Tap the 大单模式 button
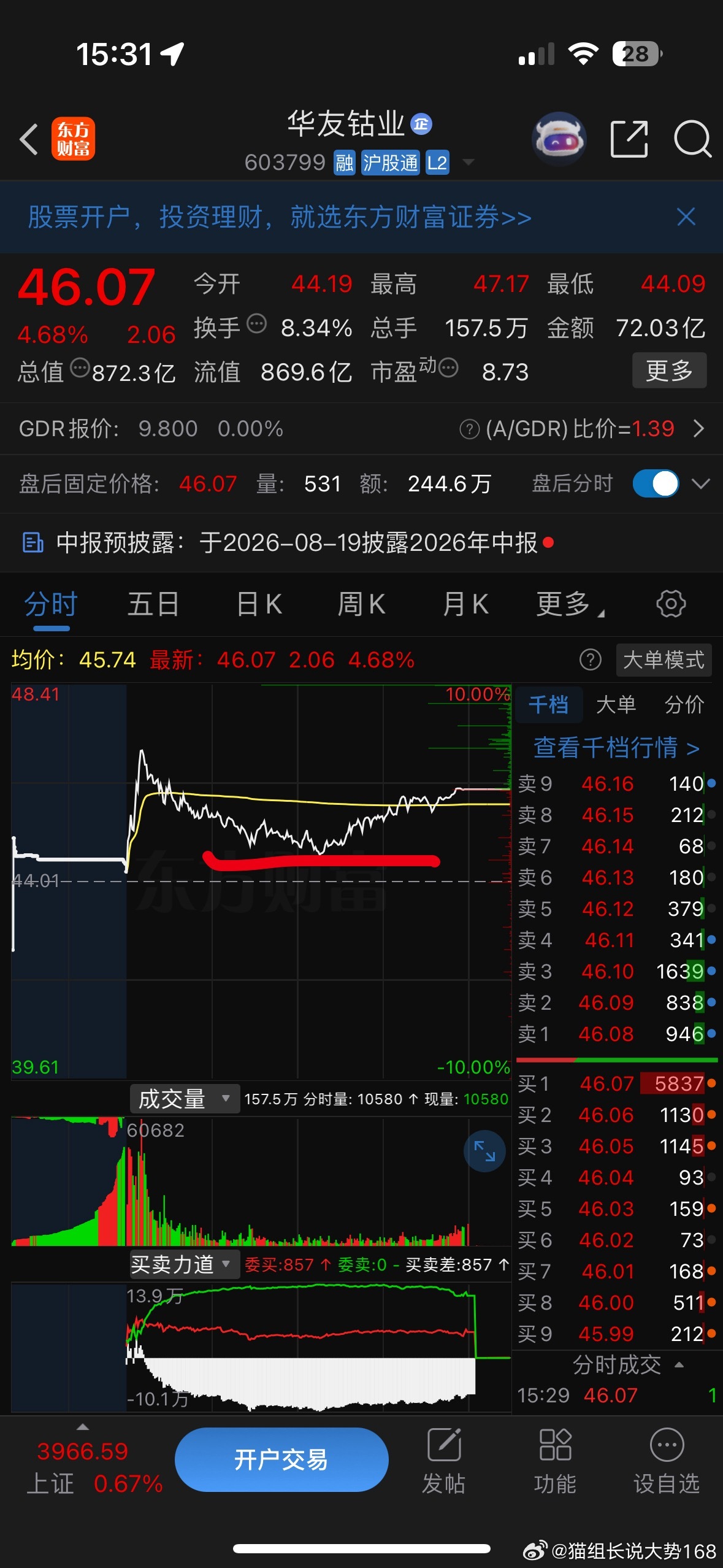This screenshot has width=723, height=1568. click(664, 660)
